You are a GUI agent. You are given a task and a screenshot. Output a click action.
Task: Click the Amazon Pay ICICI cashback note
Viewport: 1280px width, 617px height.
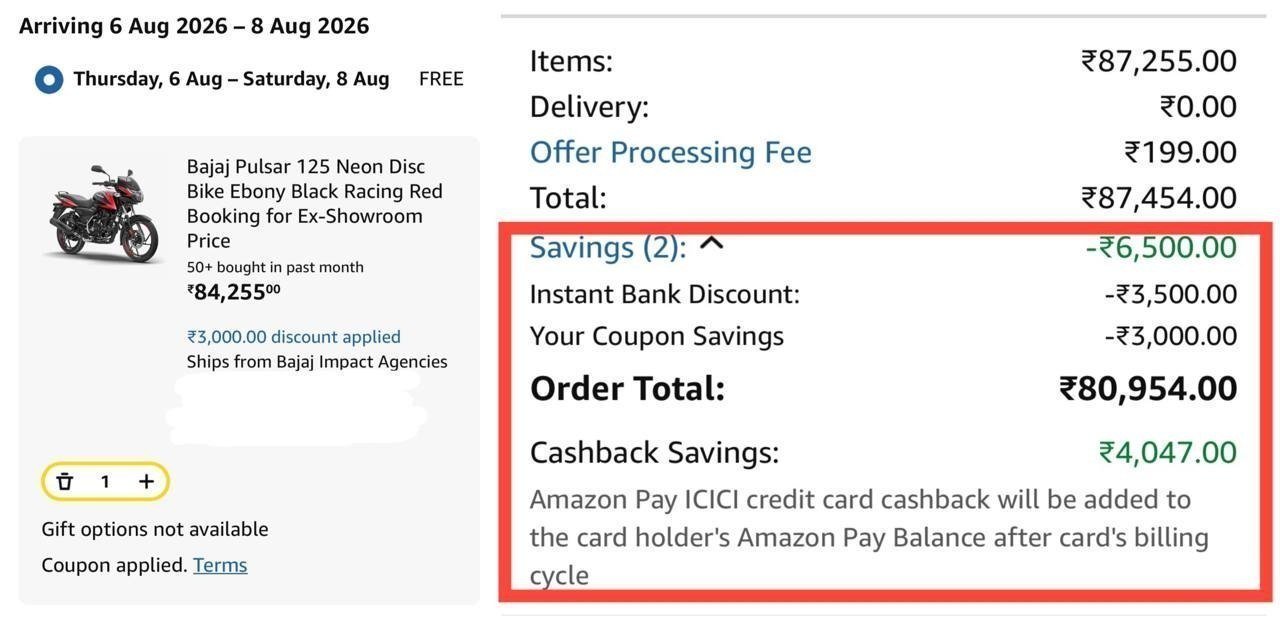[x=869, y=537]
